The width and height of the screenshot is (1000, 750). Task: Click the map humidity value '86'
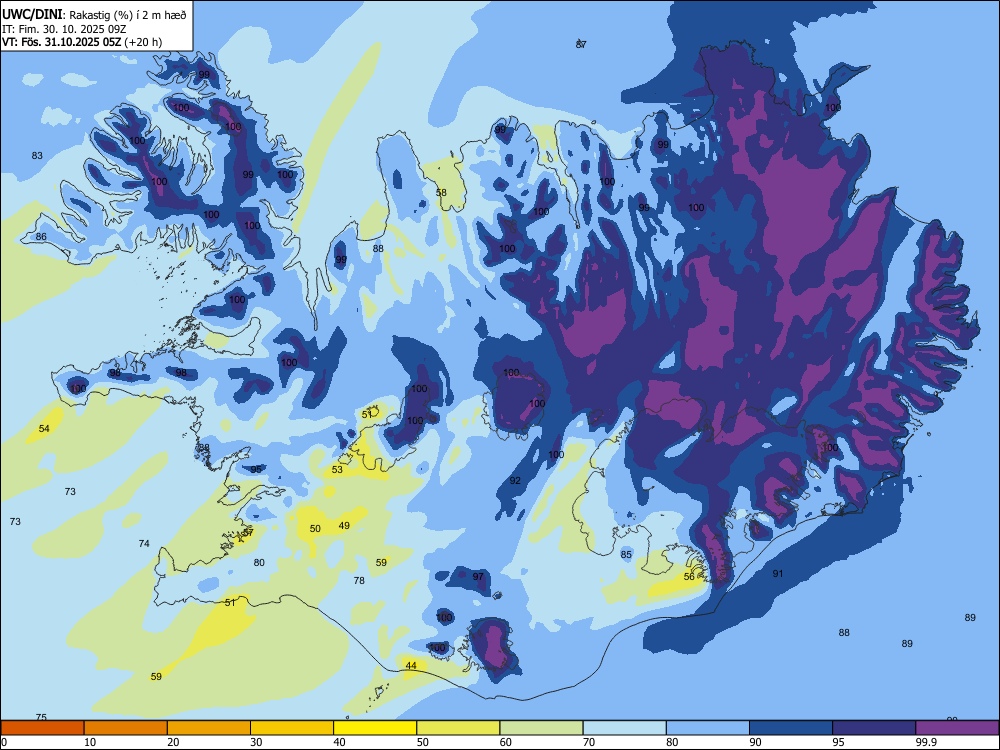point(41,237)
